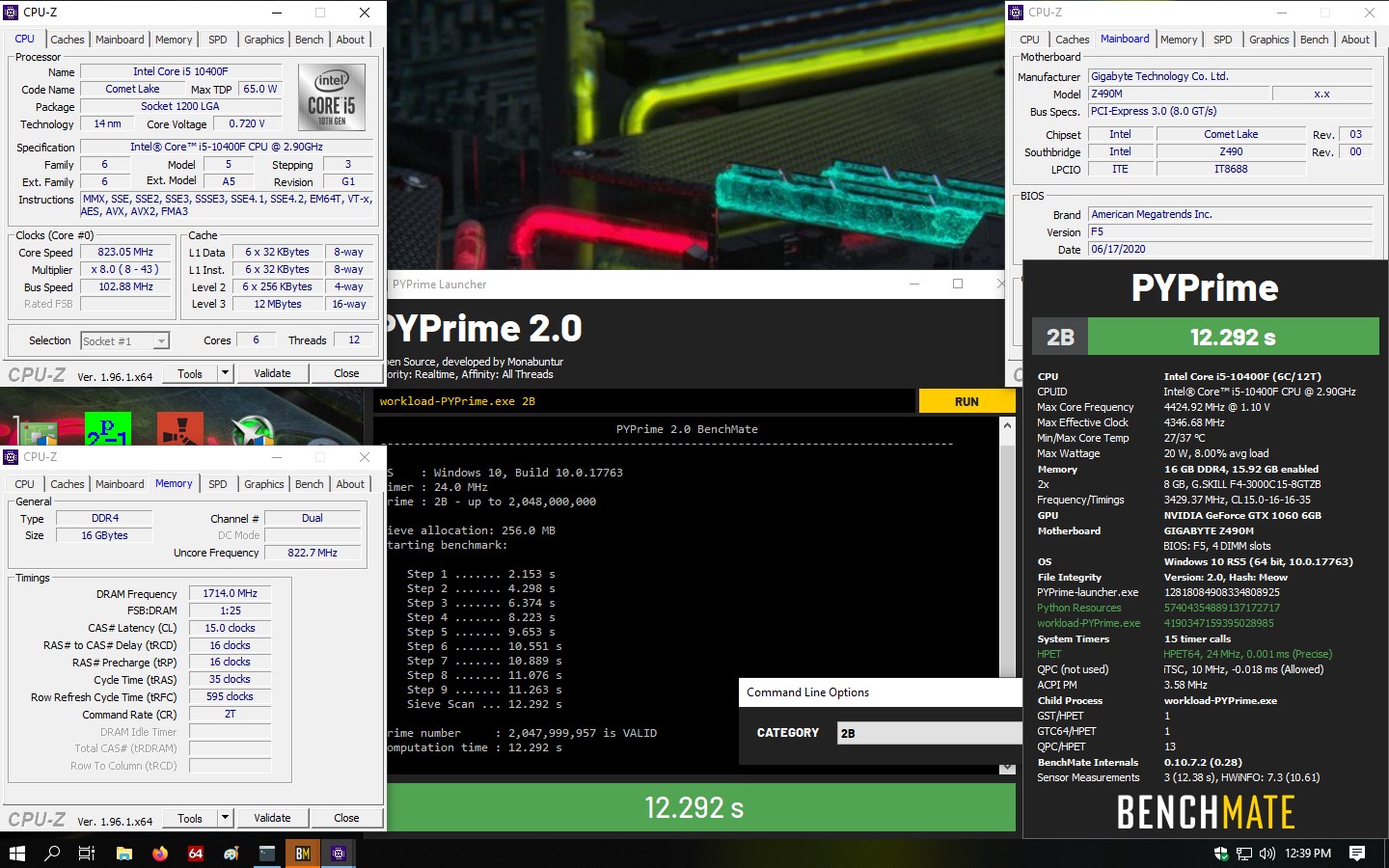The height and width of the screenshot is (868, 1389).
Task: Open Tools dropdown arrow in Memory CPU-Z window
Action: coord(225,818)
